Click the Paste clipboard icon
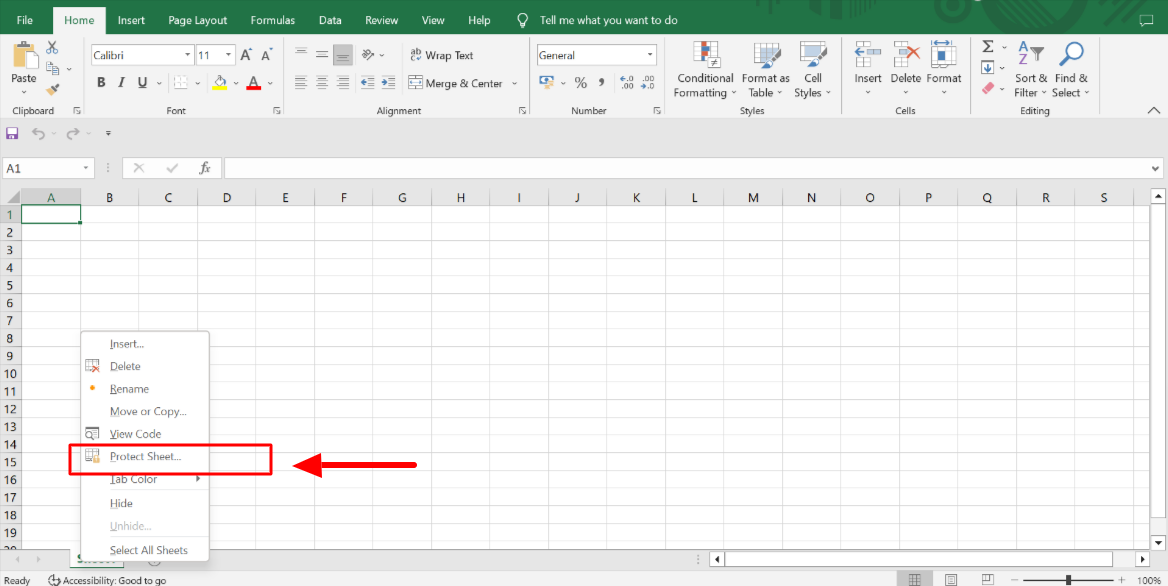This screenshot has width=1168, height=586. point(25,56)
